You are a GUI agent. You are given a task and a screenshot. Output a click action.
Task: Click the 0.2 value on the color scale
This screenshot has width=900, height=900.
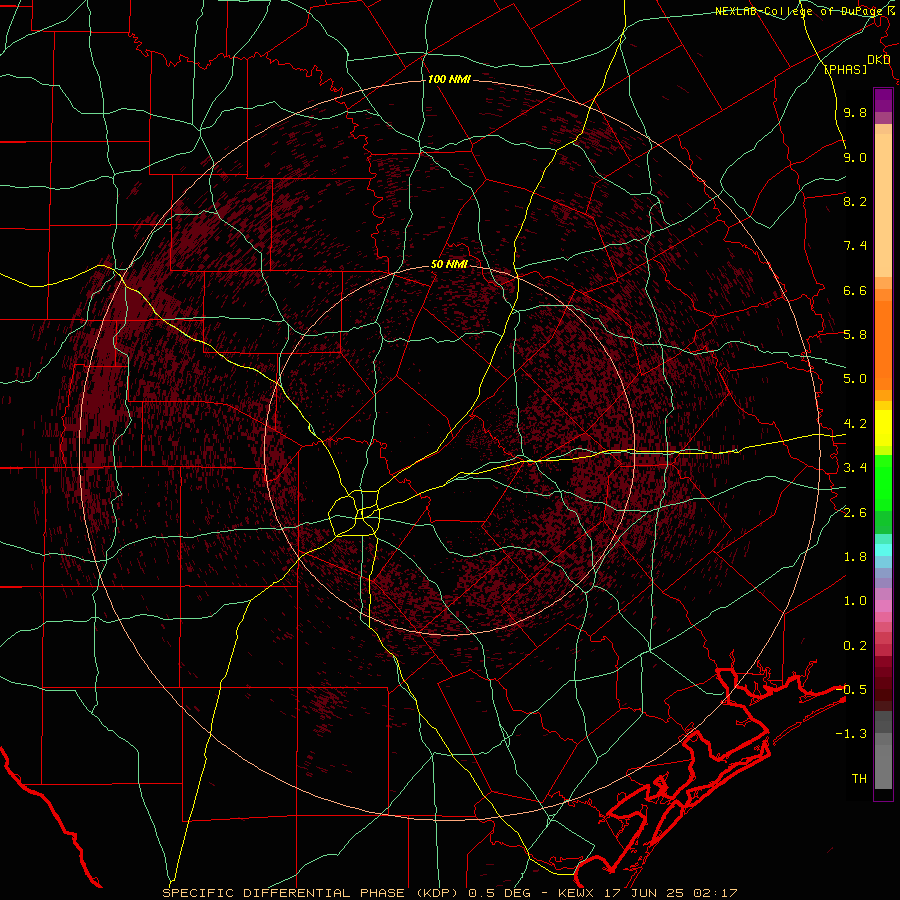pos(855,646)
